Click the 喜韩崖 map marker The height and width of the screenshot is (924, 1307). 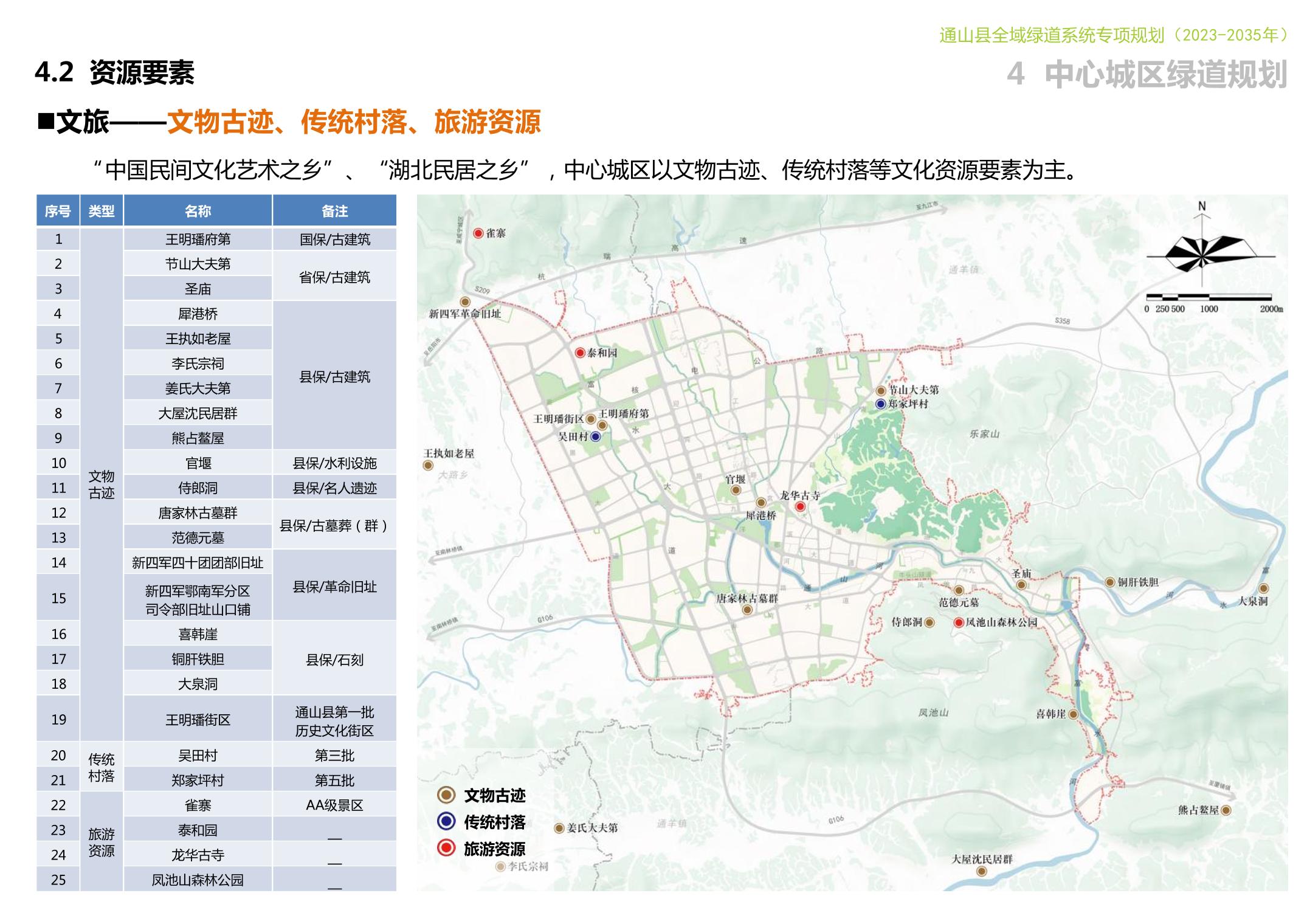tap(1074, 714)
